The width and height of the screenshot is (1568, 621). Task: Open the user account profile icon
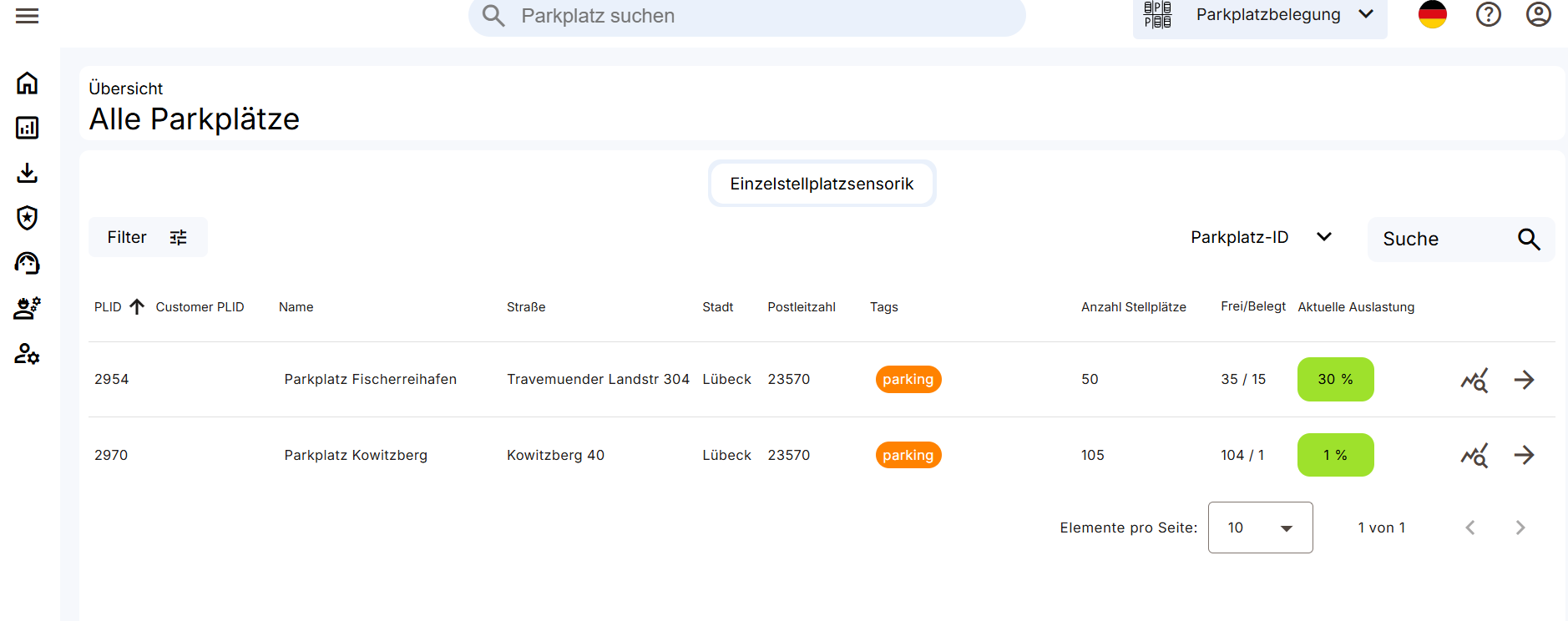pos(1538,15)
